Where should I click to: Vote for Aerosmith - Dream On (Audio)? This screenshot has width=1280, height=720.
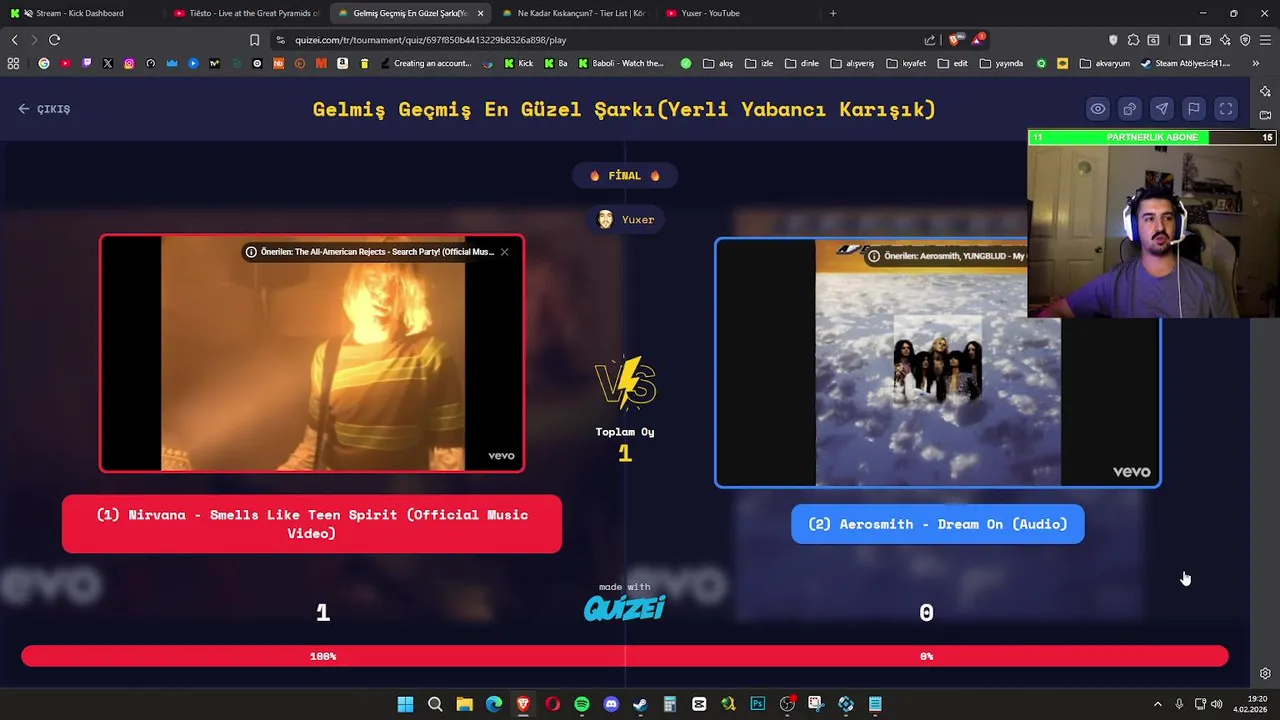point(937,524)
